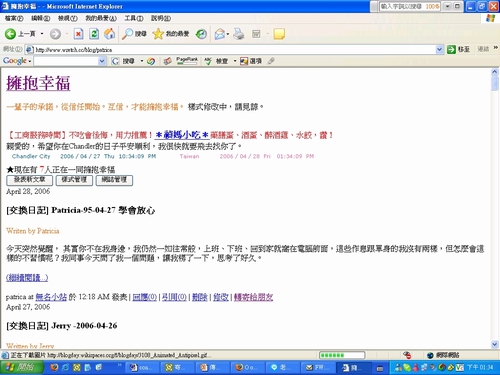Click the 網誌管理 button
Image resolution: width=500 pixels, height=375 pixels.
click(x=114, y=180)
